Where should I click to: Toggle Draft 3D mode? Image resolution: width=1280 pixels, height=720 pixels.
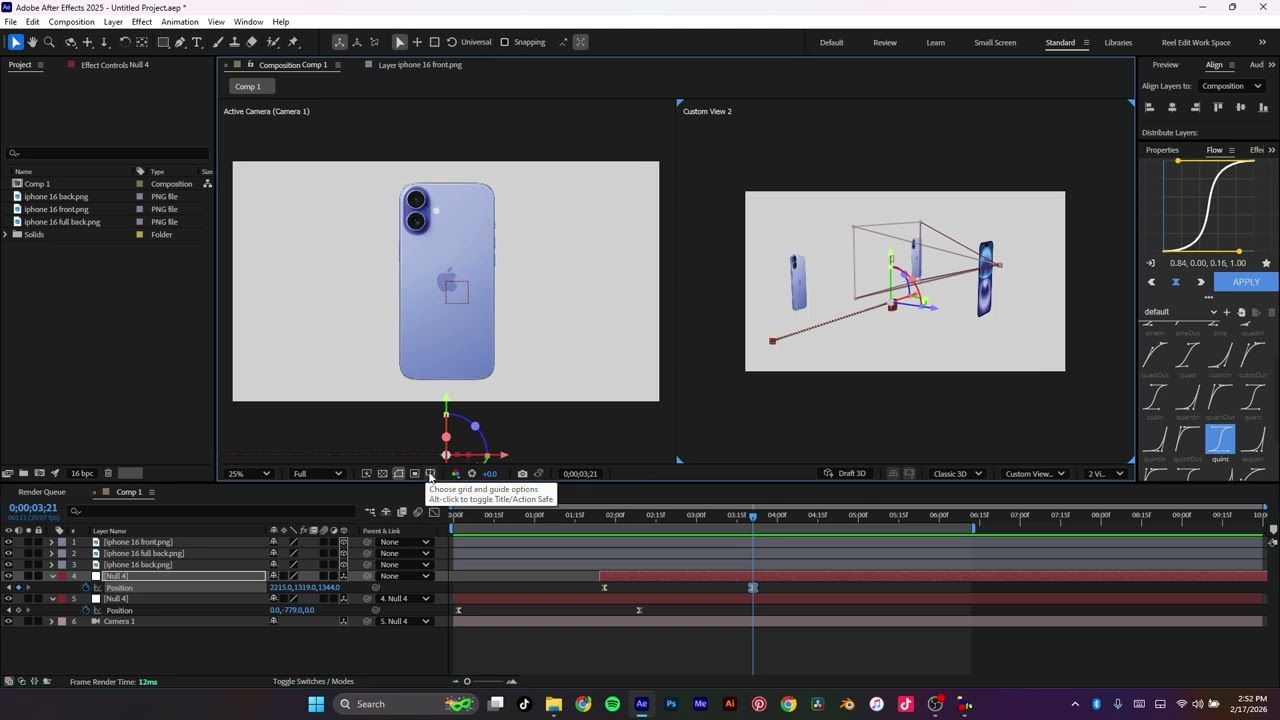(844, 474)
